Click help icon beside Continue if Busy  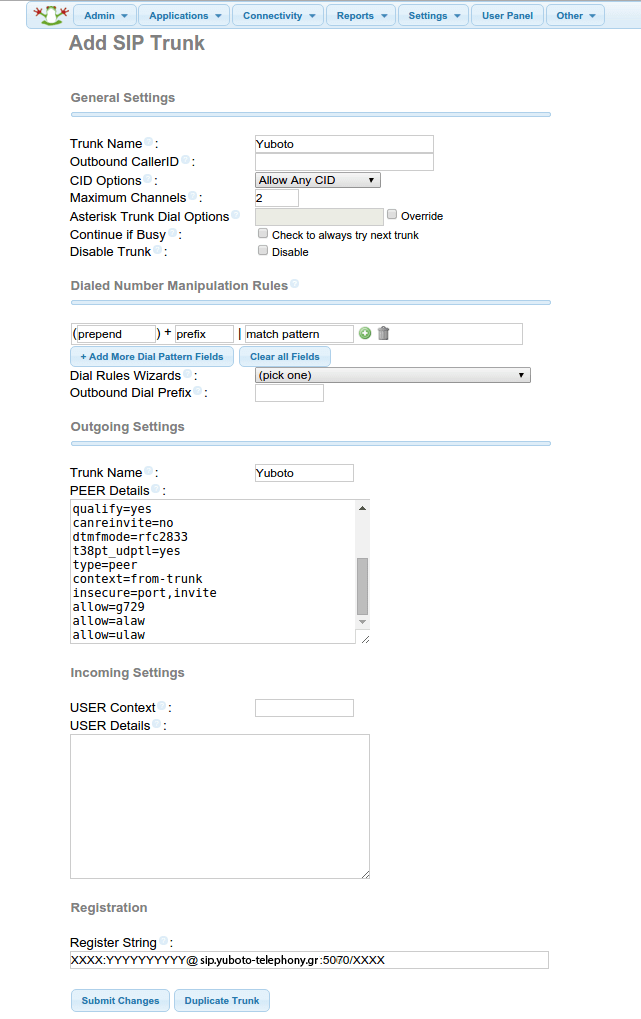point(172,233)
